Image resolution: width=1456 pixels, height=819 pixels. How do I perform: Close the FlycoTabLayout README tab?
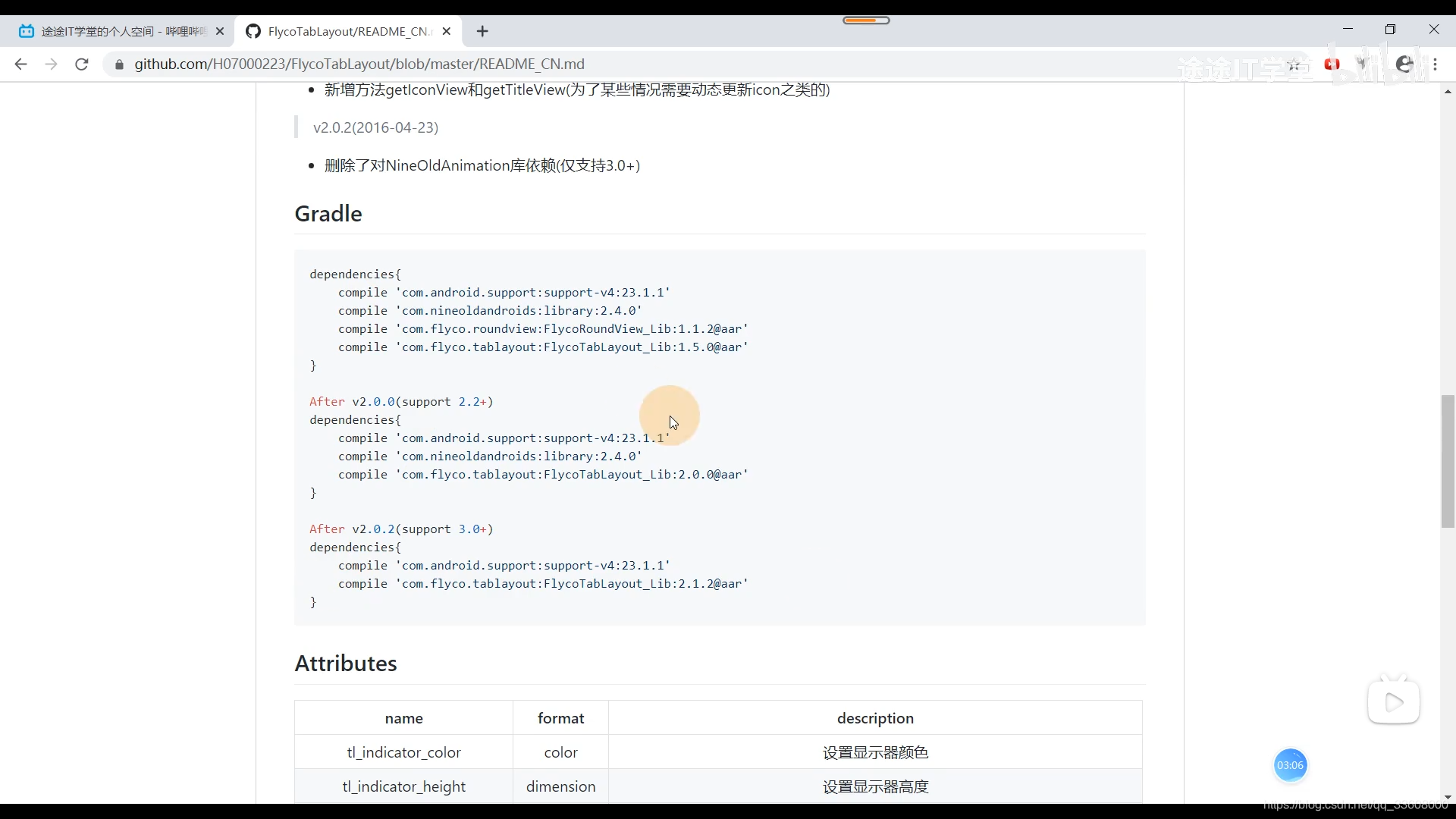click(x=447, y=31)
